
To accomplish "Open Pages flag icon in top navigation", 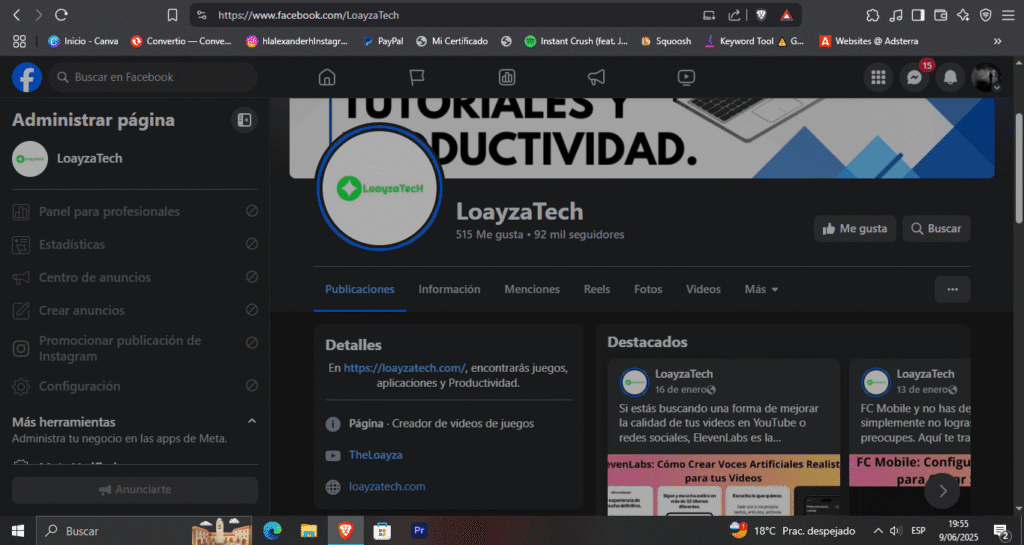I will click(417, 77).
